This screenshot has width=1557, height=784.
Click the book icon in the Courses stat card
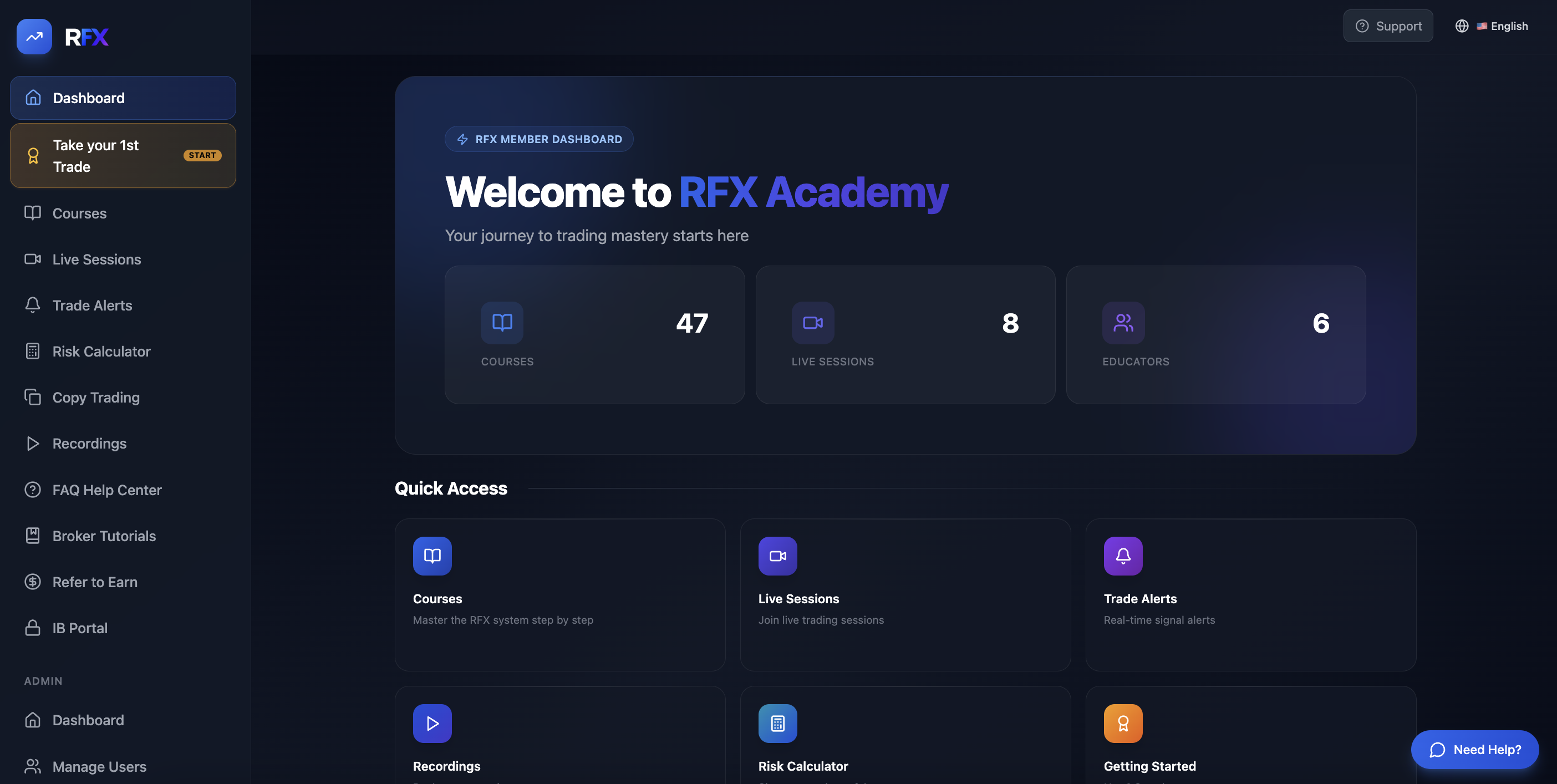502,323
